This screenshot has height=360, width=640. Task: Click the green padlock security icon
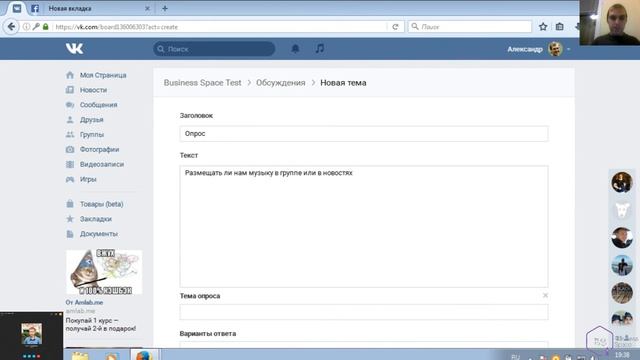pyautogui.click(x=46, y=27)
